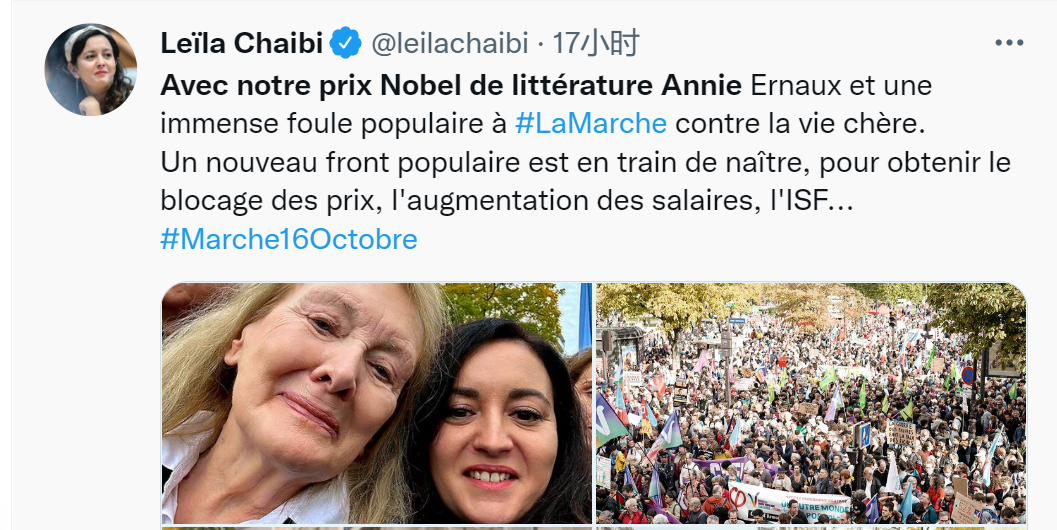The image size is (1057, 530).
Task: Click the white banner in the crowd photo
Action: point(789,502)
